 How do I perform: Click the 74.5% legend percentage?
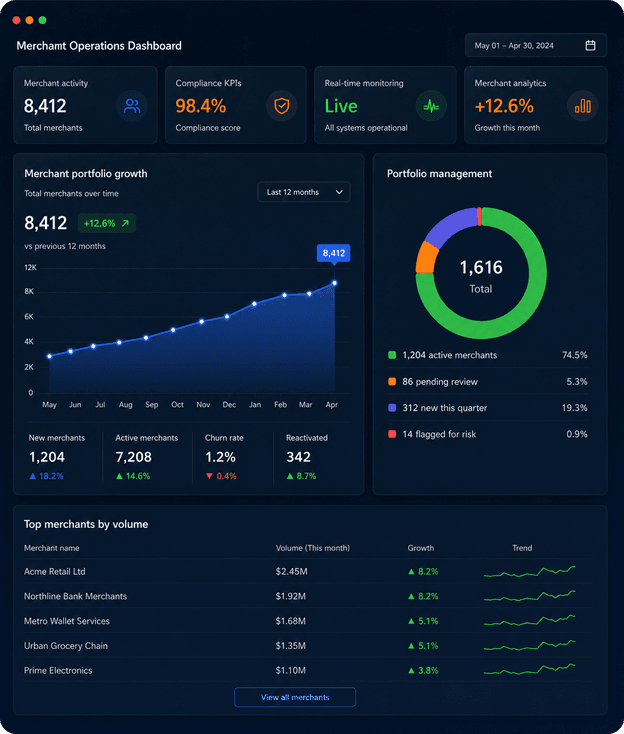pyautogui.click(x=574, y=355)
